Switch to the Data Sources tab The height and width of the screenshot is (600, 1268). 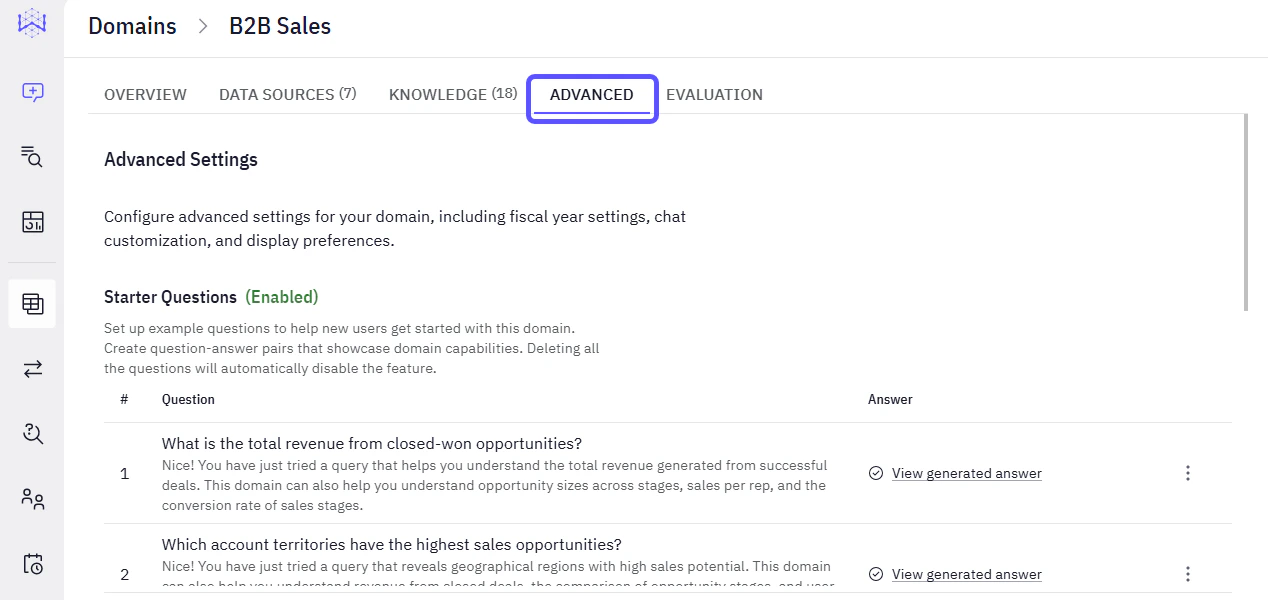click(288, 95)
